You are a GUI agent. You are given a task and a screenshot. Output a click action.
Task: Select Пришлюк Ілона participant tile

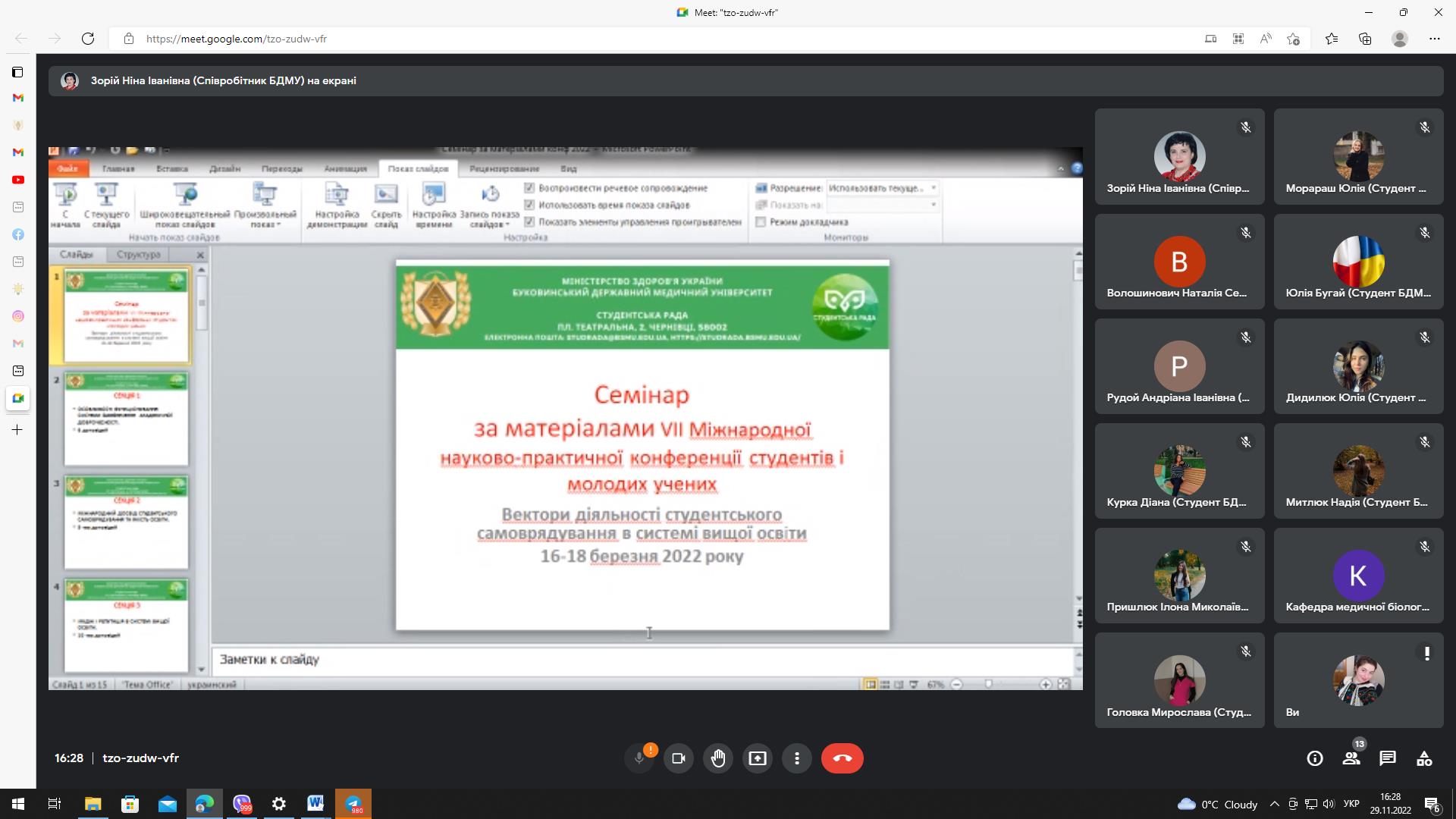pyautogui.click(x=1179, y=576)
